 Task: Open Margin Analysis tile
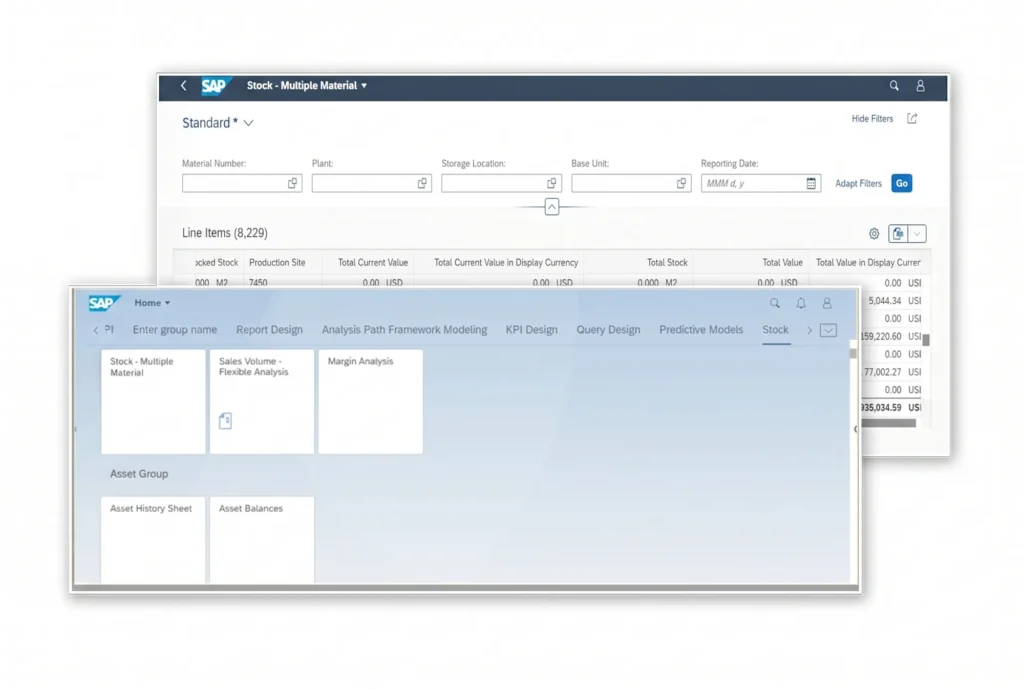pos(370,401)
